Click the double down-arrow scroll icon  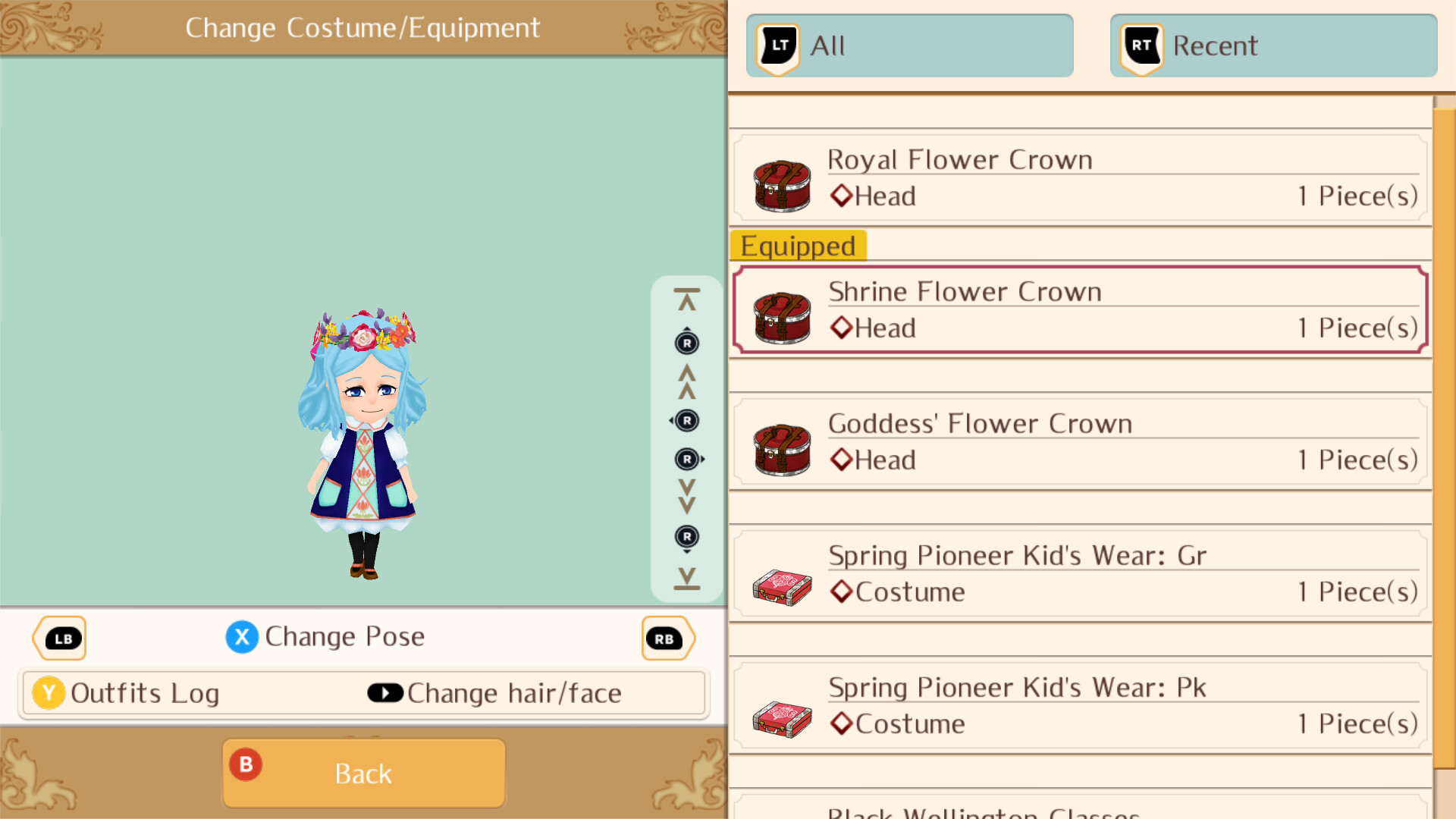687,497
